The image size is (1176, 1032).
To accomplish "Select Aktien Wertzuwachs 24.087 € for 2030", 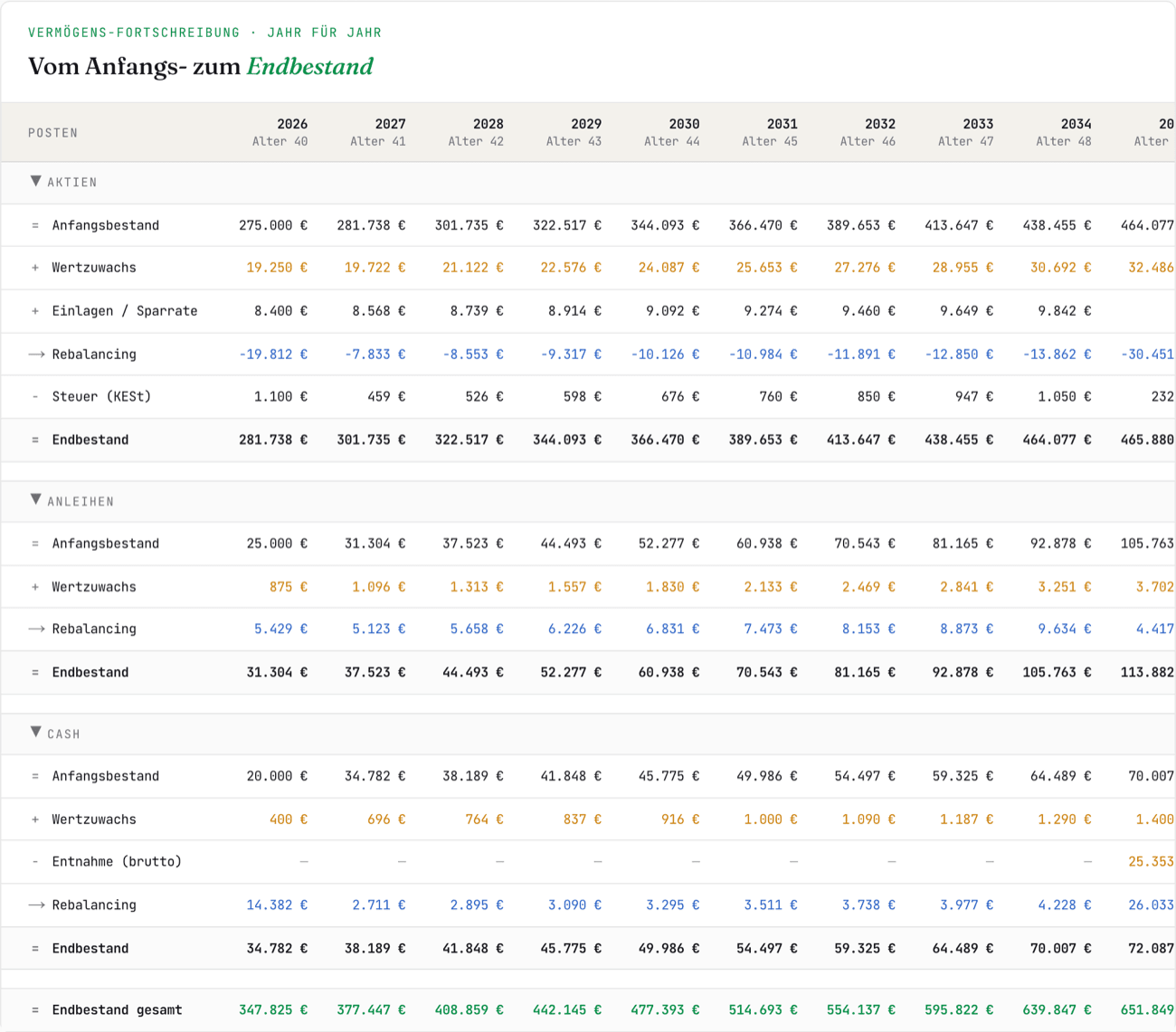I will click(669, 268).
